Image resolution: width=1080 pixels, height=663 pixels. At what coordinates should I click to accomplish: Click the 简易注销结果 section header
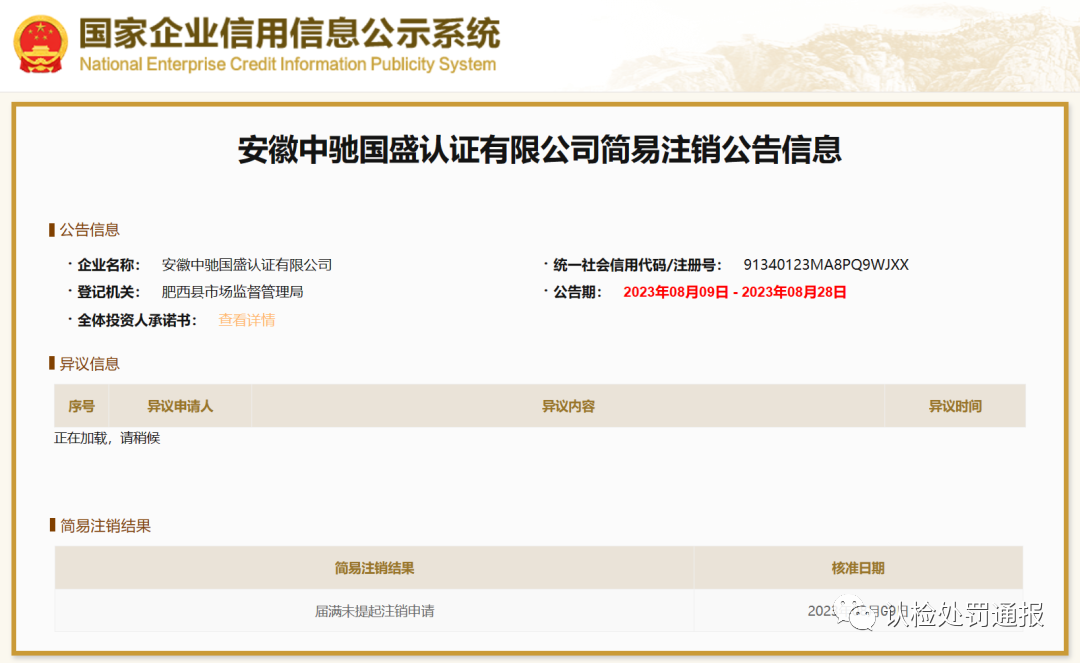click(x=105, y=526)
